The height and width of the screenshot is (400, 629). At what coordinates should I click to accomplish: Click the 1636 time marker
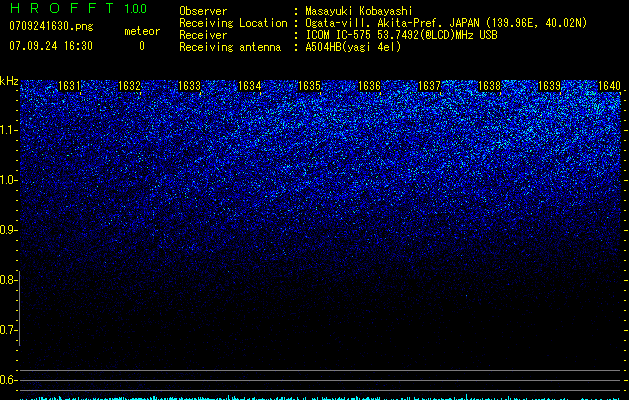click(369, 86)
